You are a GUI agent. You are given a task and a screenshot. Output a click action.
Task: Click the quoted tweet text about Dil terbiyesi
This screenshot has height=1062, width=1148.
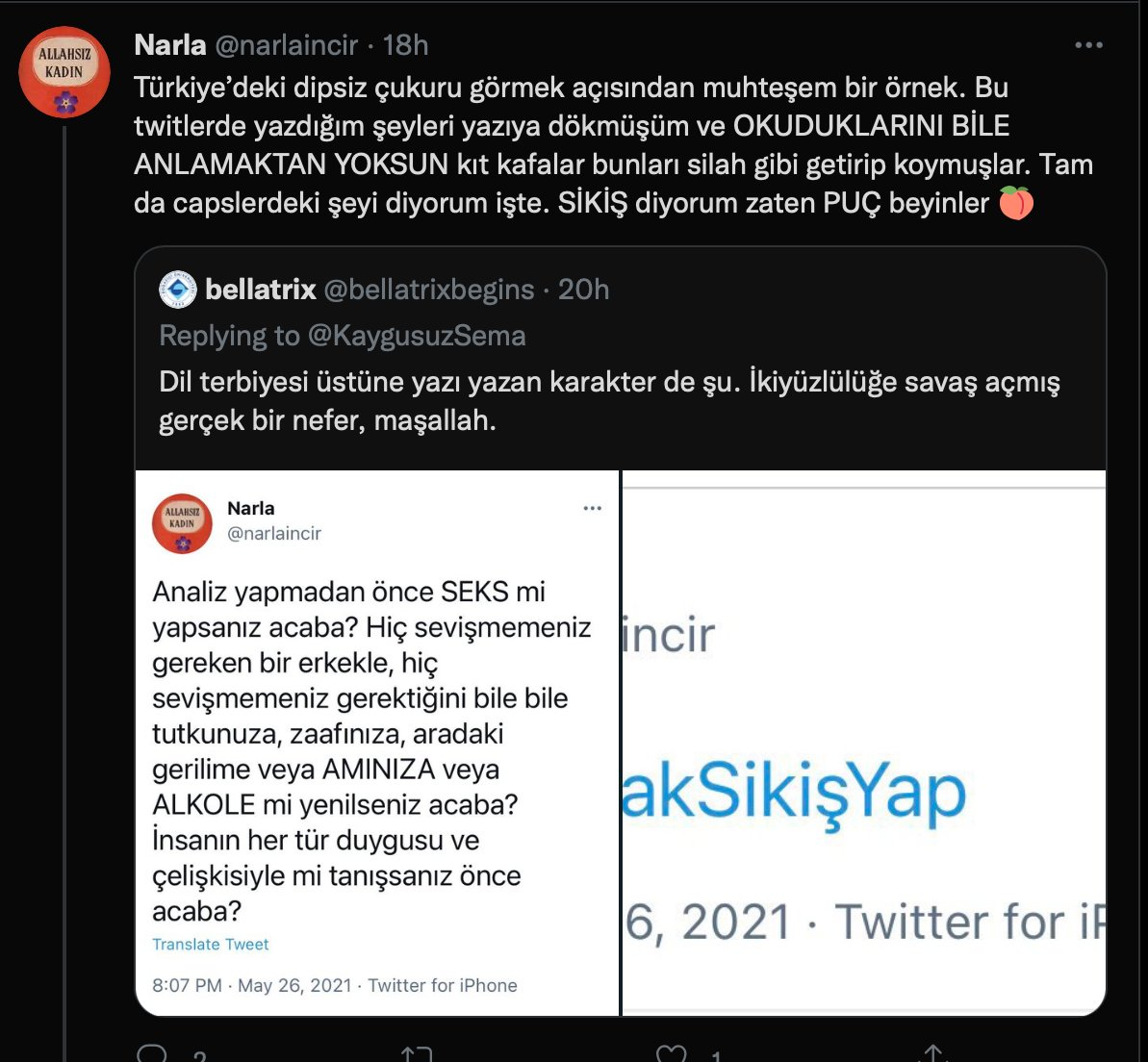click(609, 401)
